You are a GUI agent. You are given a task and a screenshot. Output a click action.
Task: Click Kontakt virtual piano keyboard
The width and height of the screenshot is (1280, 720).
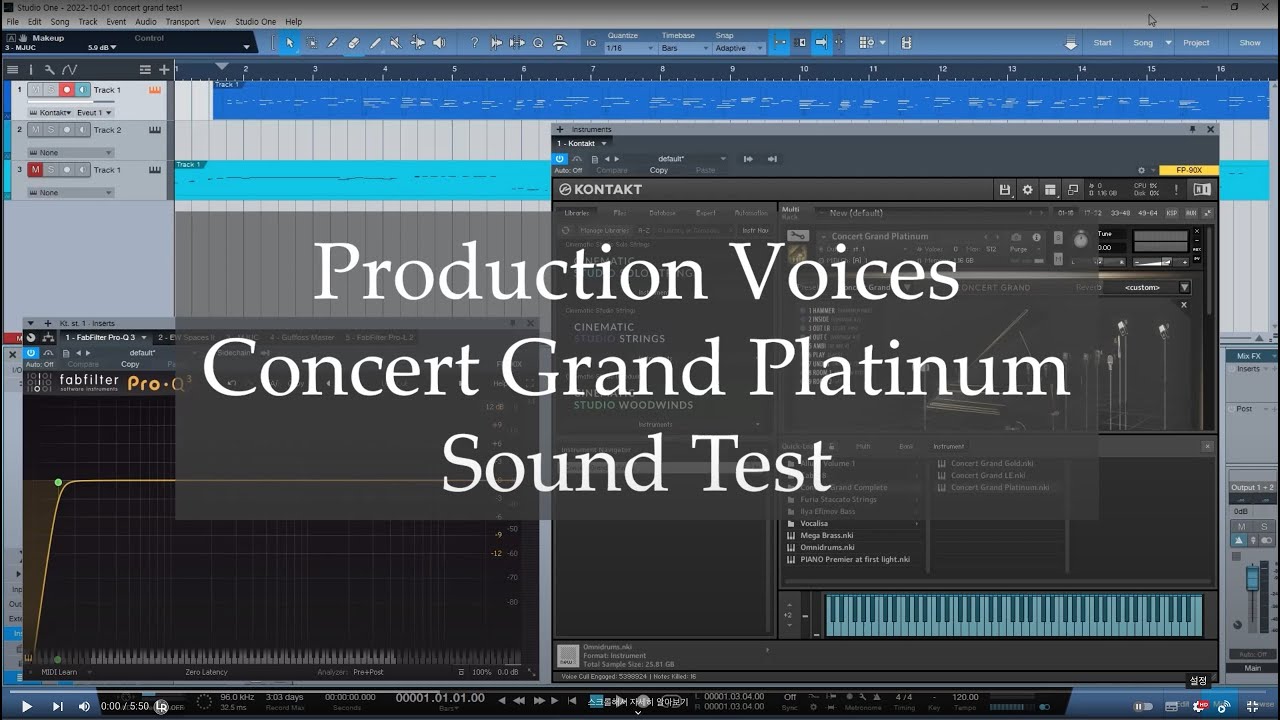pos(1014,614)
